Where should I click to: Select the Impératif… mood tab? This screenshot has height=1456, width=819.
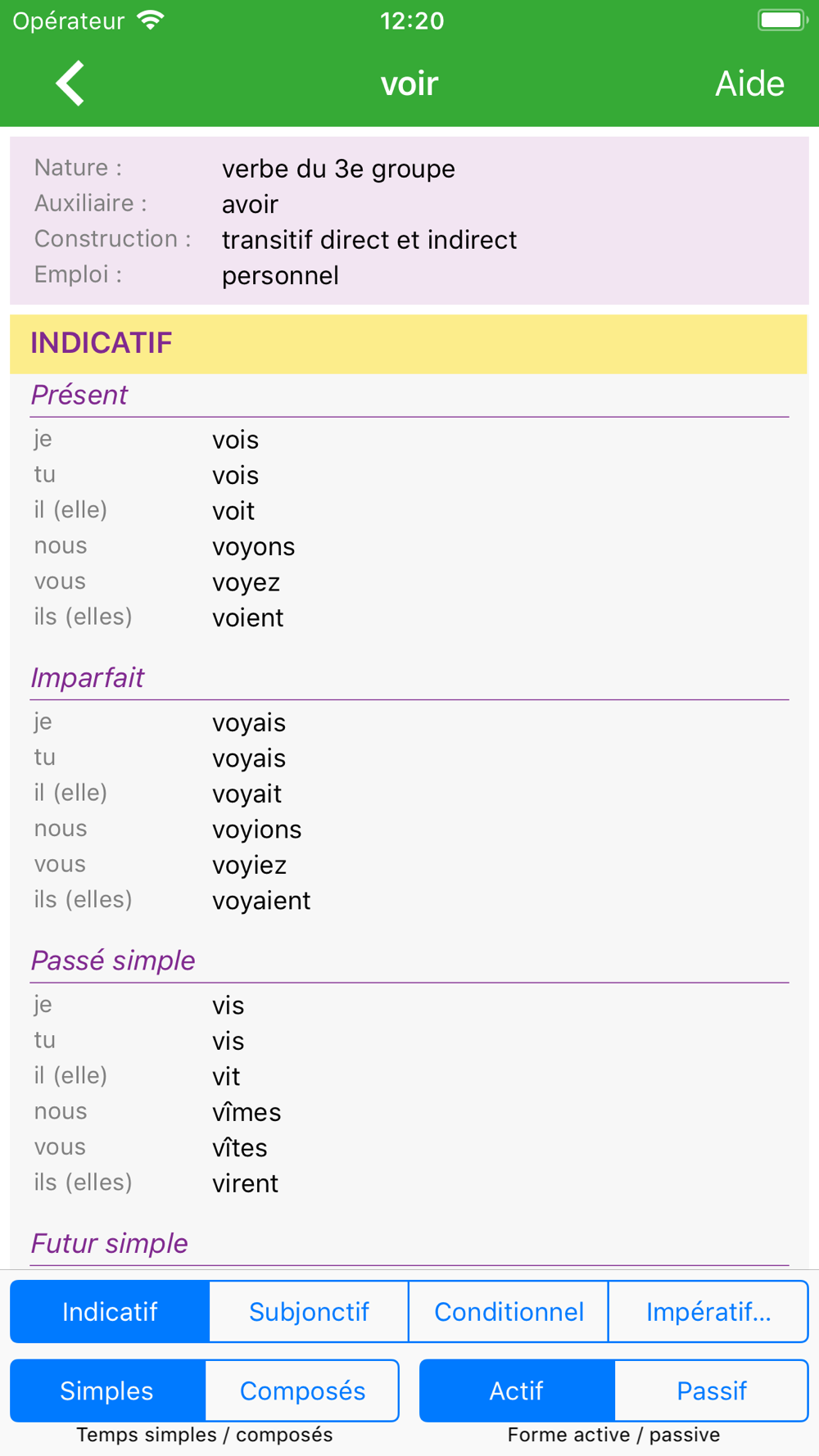(x=708, y=1312)
